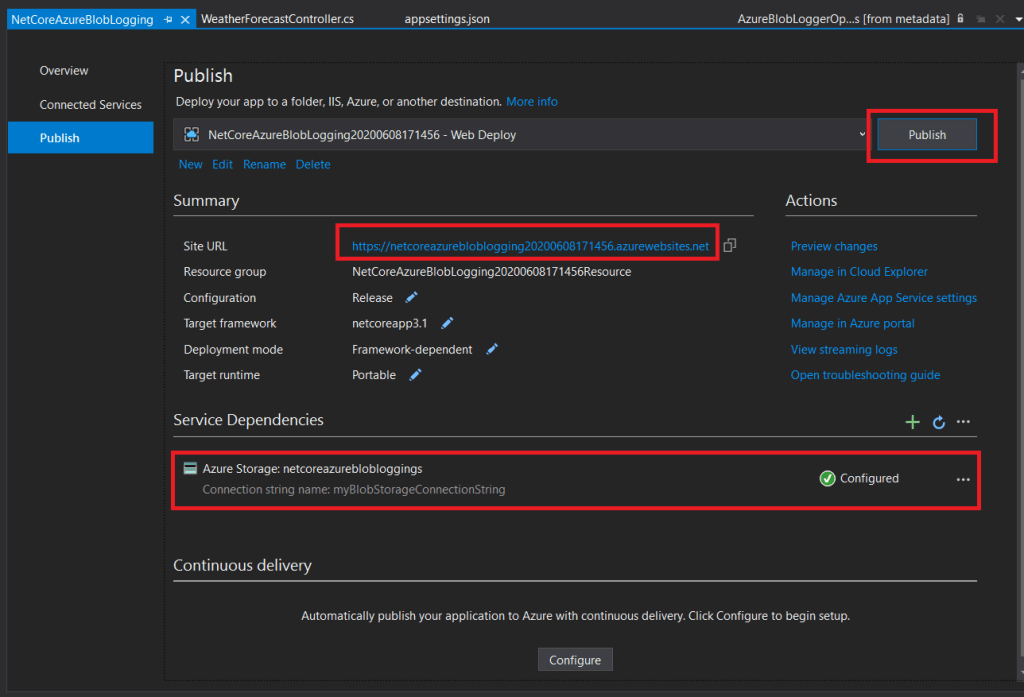Open the appsettings.json tab
This screenshot has width=1024, height=697.
(x=446, y=19)
